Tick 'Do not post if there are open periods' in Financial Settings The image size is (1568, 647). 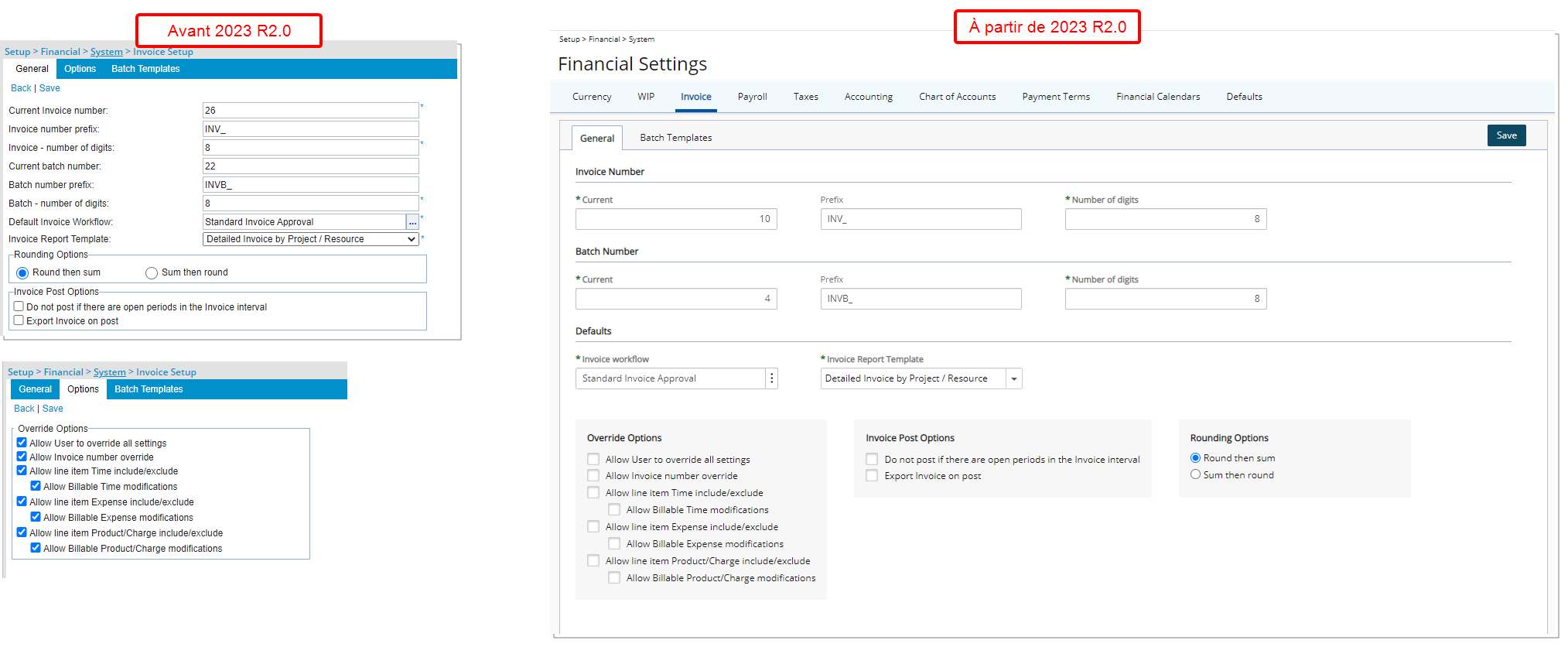click(872, 459)
